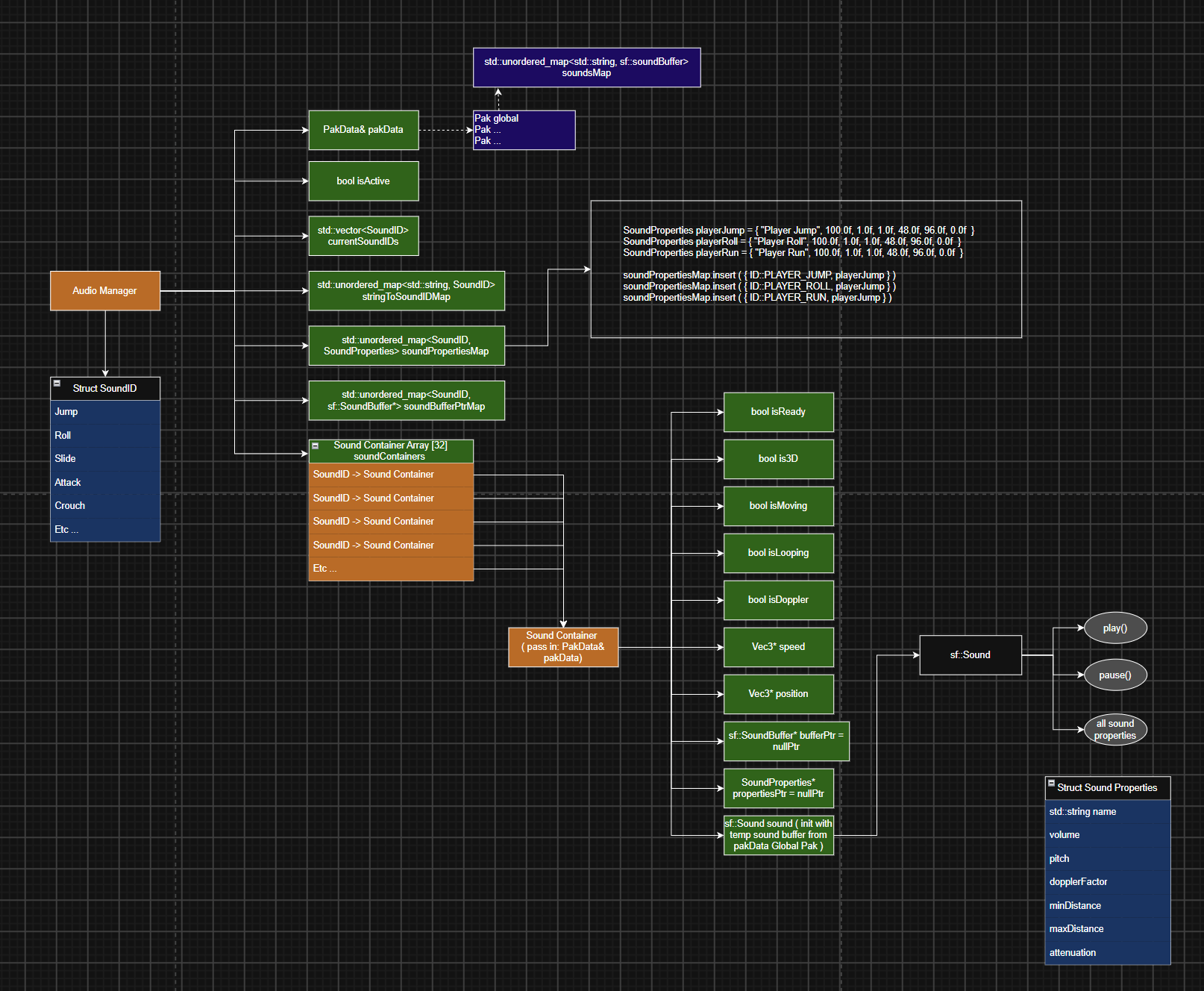1204x991 pixels.
Task: Select the bool isDoppler node
Action: (x=779, y=600)
